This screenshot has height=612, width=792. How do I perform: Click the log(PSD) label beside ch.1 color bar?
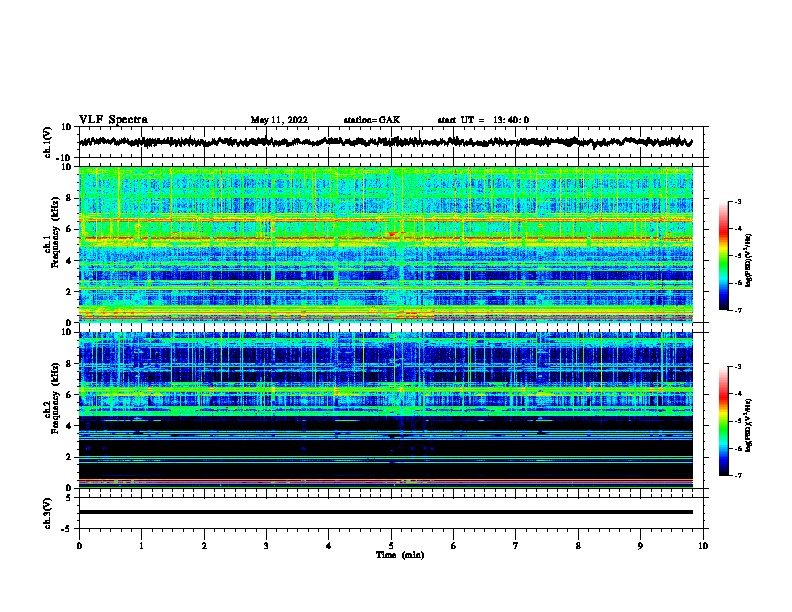tap(749, 260)
